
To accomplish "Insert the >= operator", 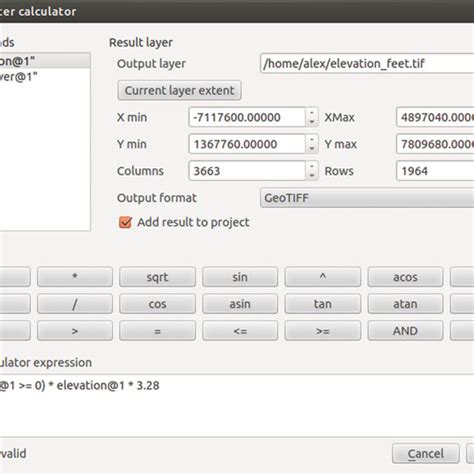I will tap(323, 331).
